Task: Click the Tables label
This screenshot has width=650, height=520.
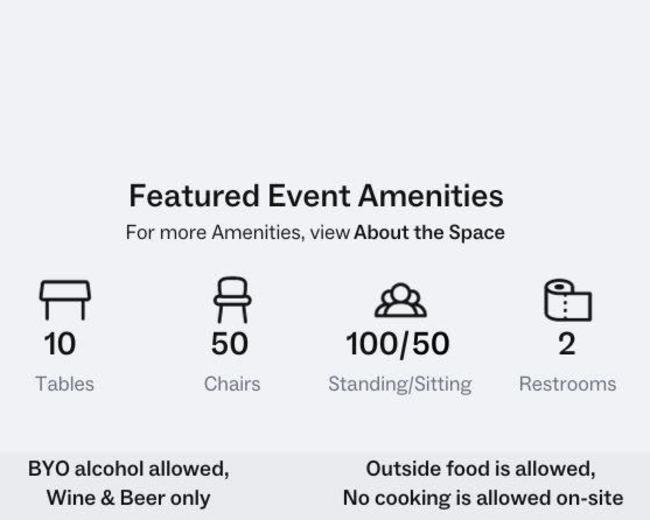Action: [x=65, y=384]
